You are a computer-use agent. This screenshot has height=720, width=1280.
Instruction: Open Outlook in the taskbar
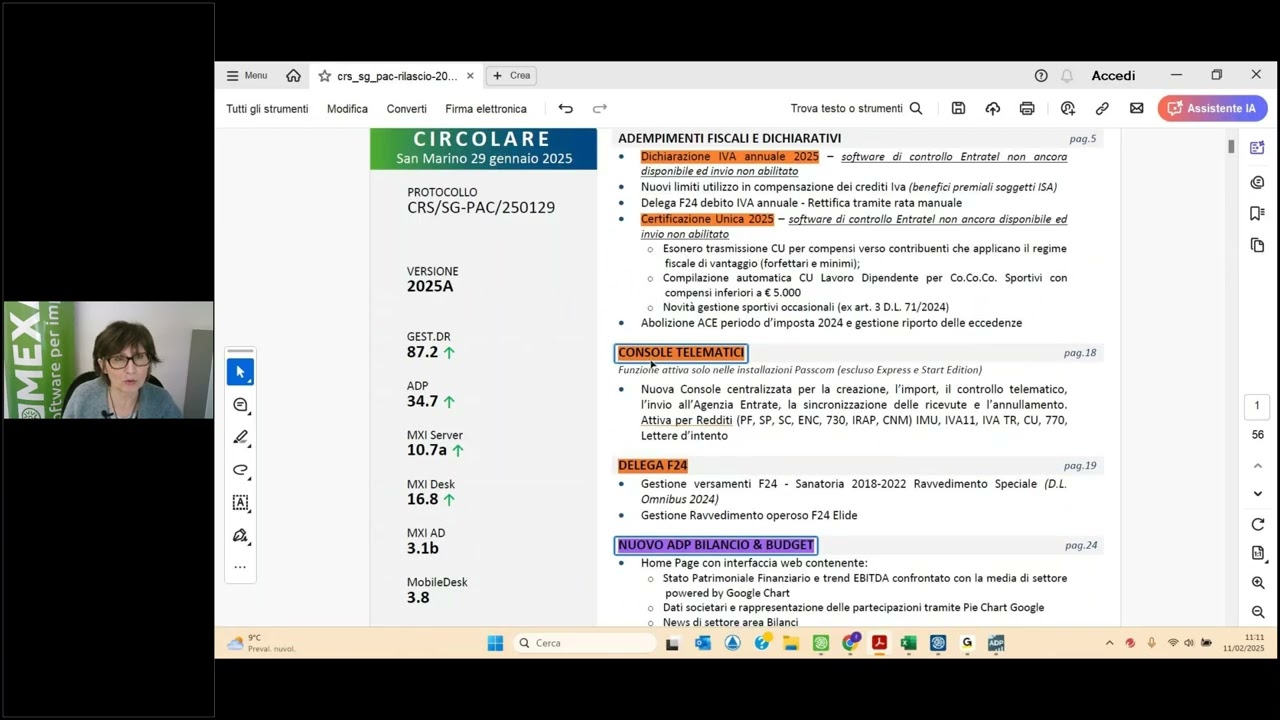point(703,643)
